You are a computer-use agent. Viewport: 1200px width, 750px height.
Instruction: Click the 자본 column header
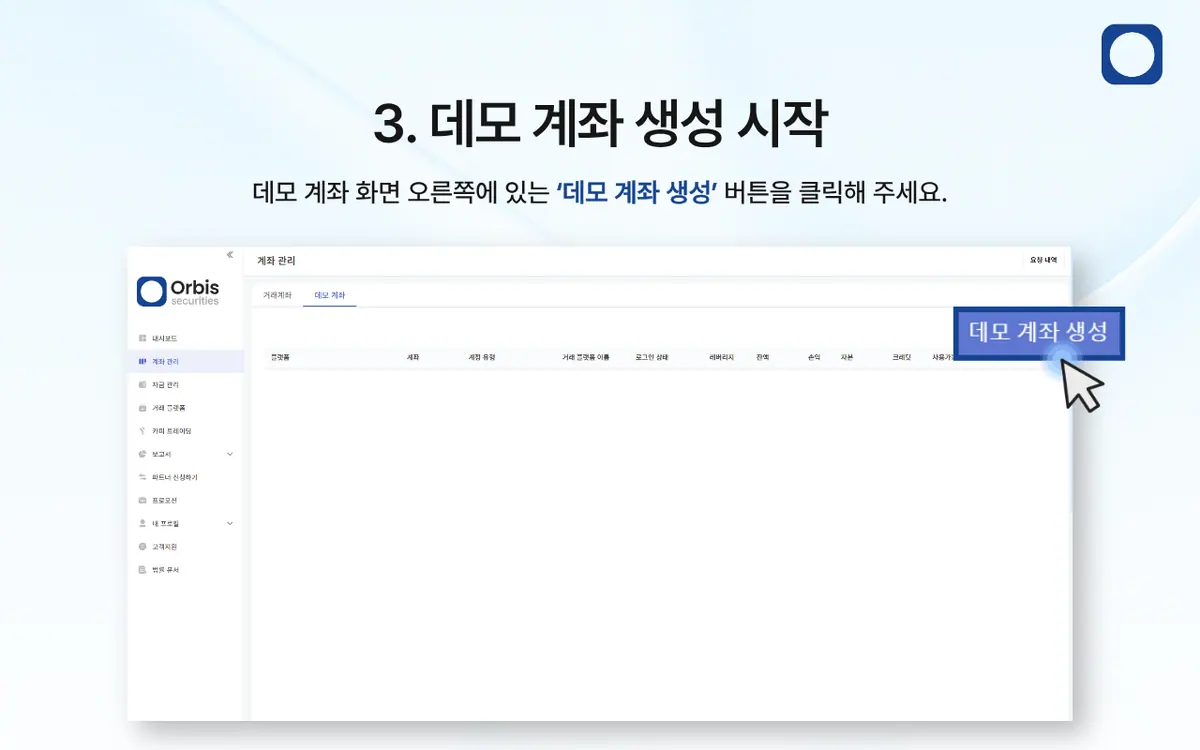[x=847, y=357]
